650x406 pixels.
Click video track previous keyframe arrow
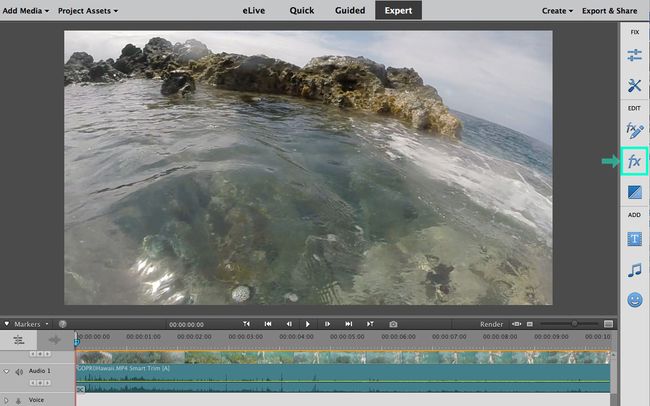[33, 354]
